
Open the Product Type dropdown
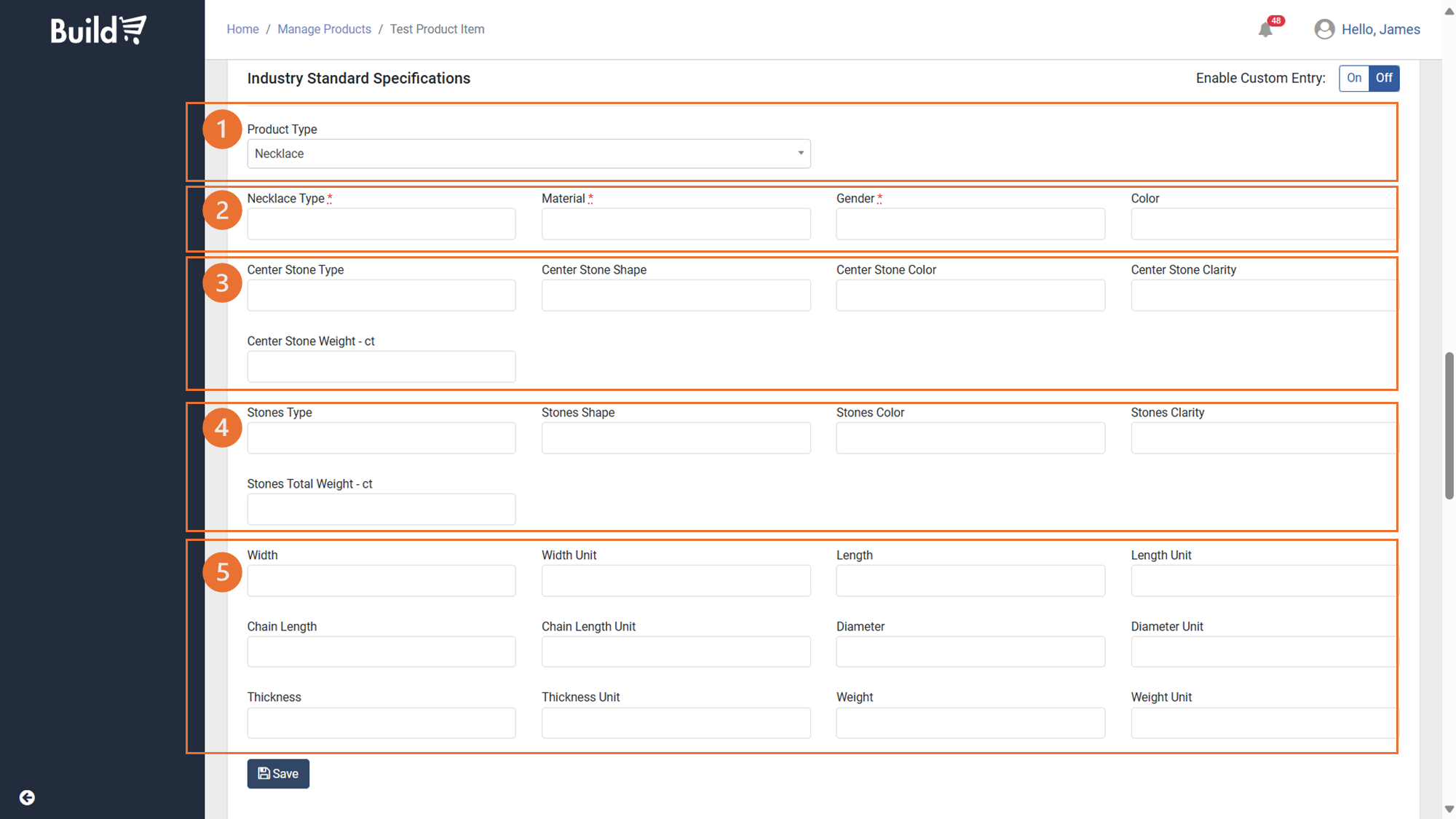[x=529, y=154]
